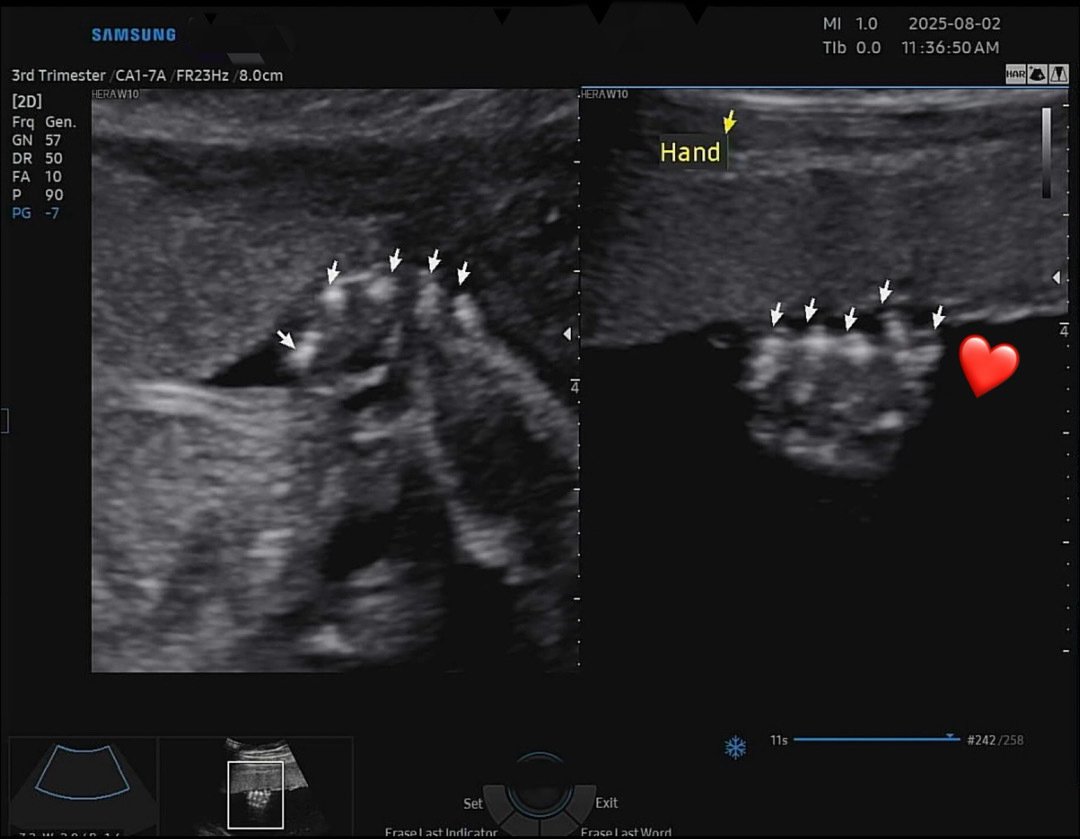This screenshot has width=1080, height=839.
Task: Click the red heart sticker
Action: point(989,365)
